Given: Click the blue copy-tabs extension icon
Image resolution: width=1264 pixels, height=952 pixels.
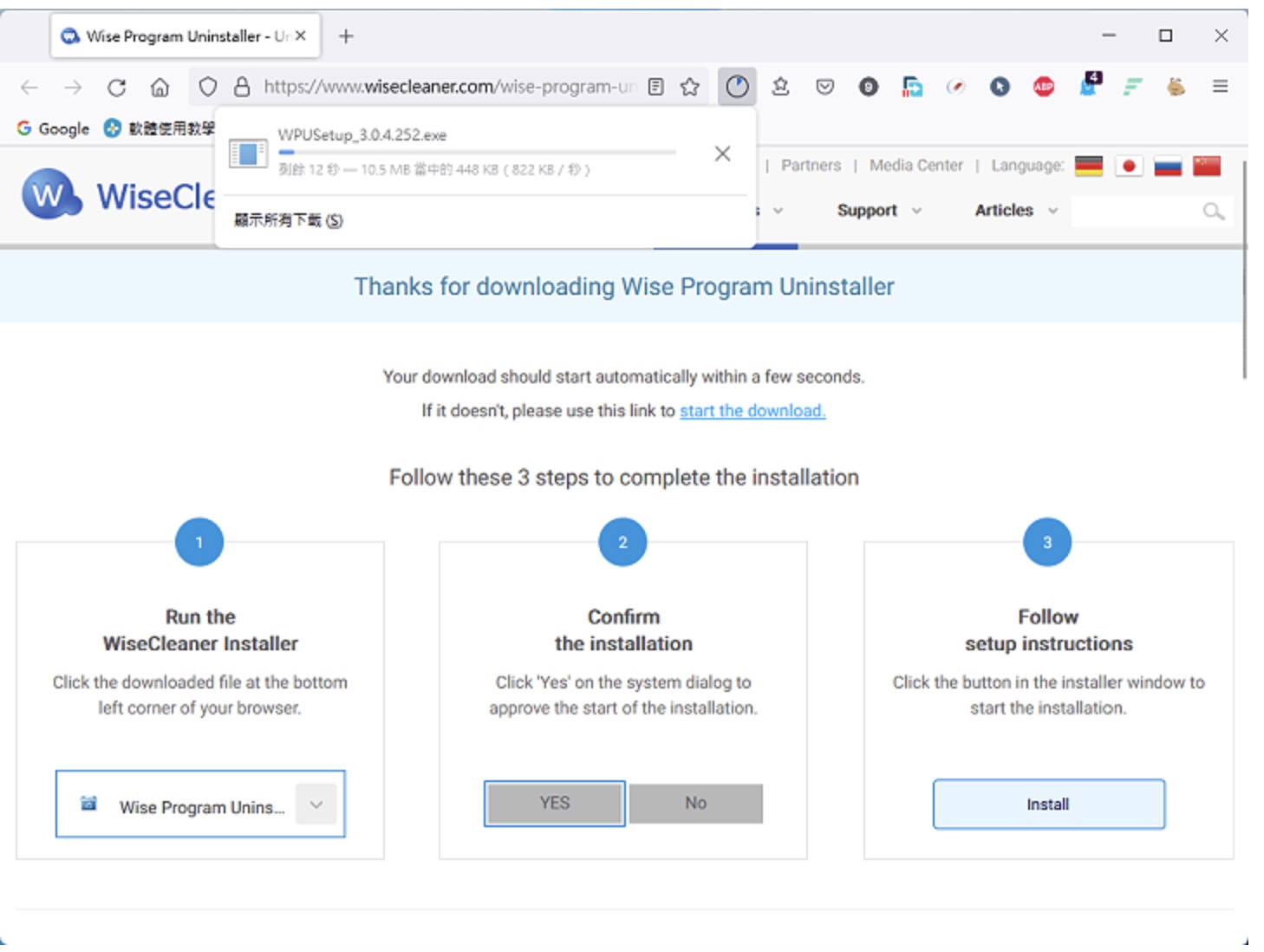Looking at the screenshot, I should click(x=912, y=87).
